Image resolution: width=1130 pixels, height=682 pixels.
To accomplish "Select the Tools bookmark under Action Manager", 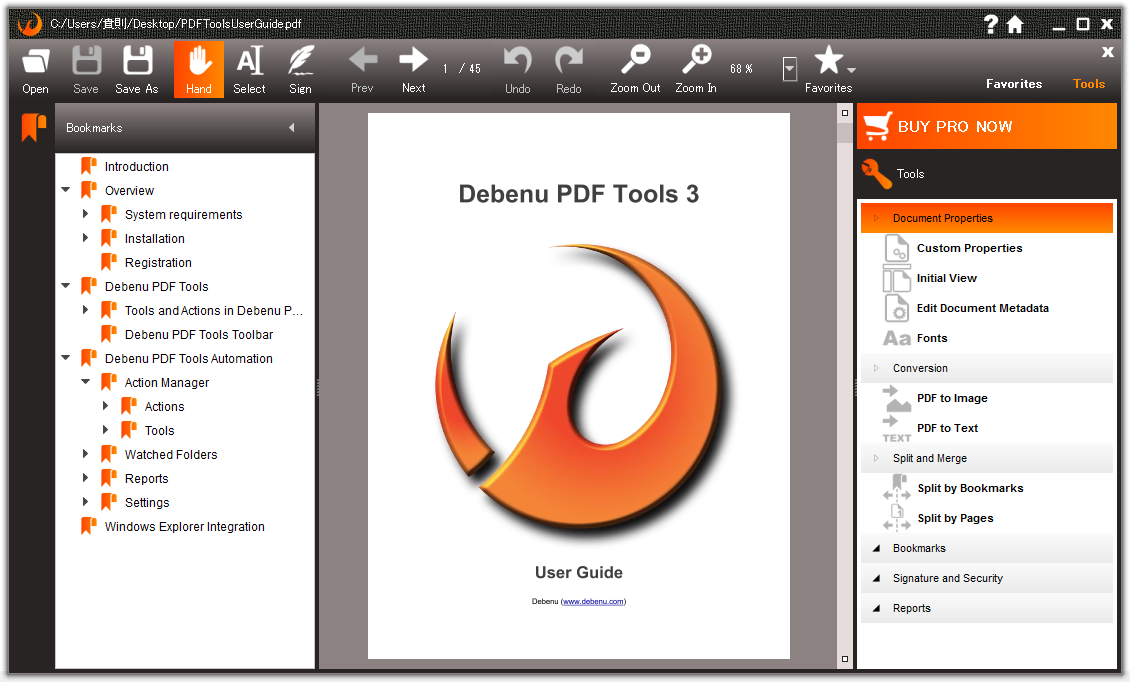I will click(159, 430).
